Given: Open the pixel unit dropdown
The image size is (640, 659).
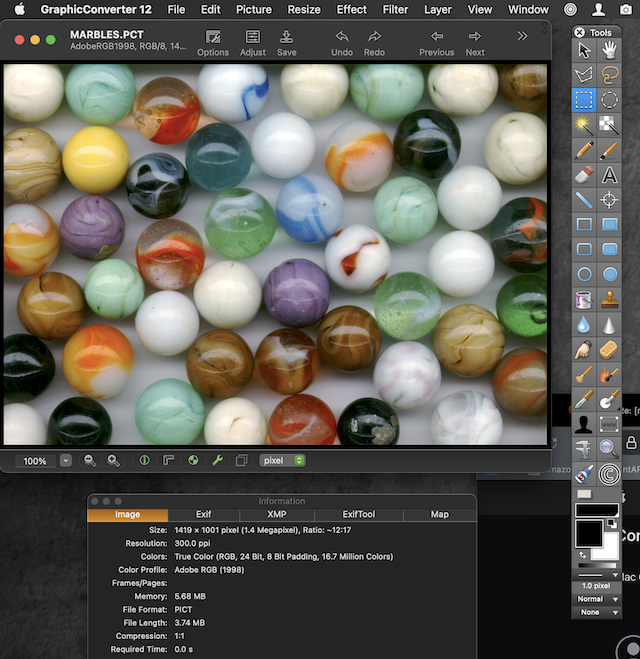Looking at the screenshot, I should (283, 460).
